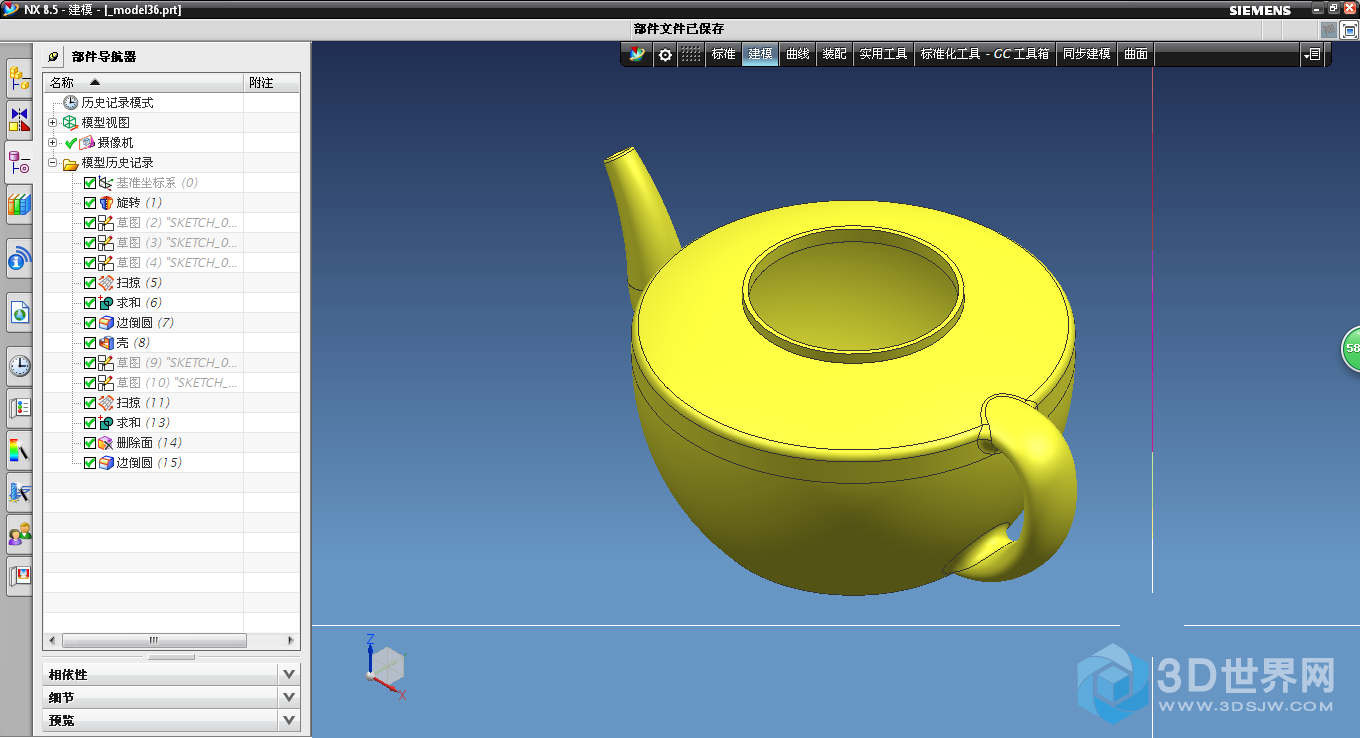Image resolution: width=1360 pixels, height=738 pixels.
Task: Click the splitter handle below navigator tree
Action: point(171,657)
